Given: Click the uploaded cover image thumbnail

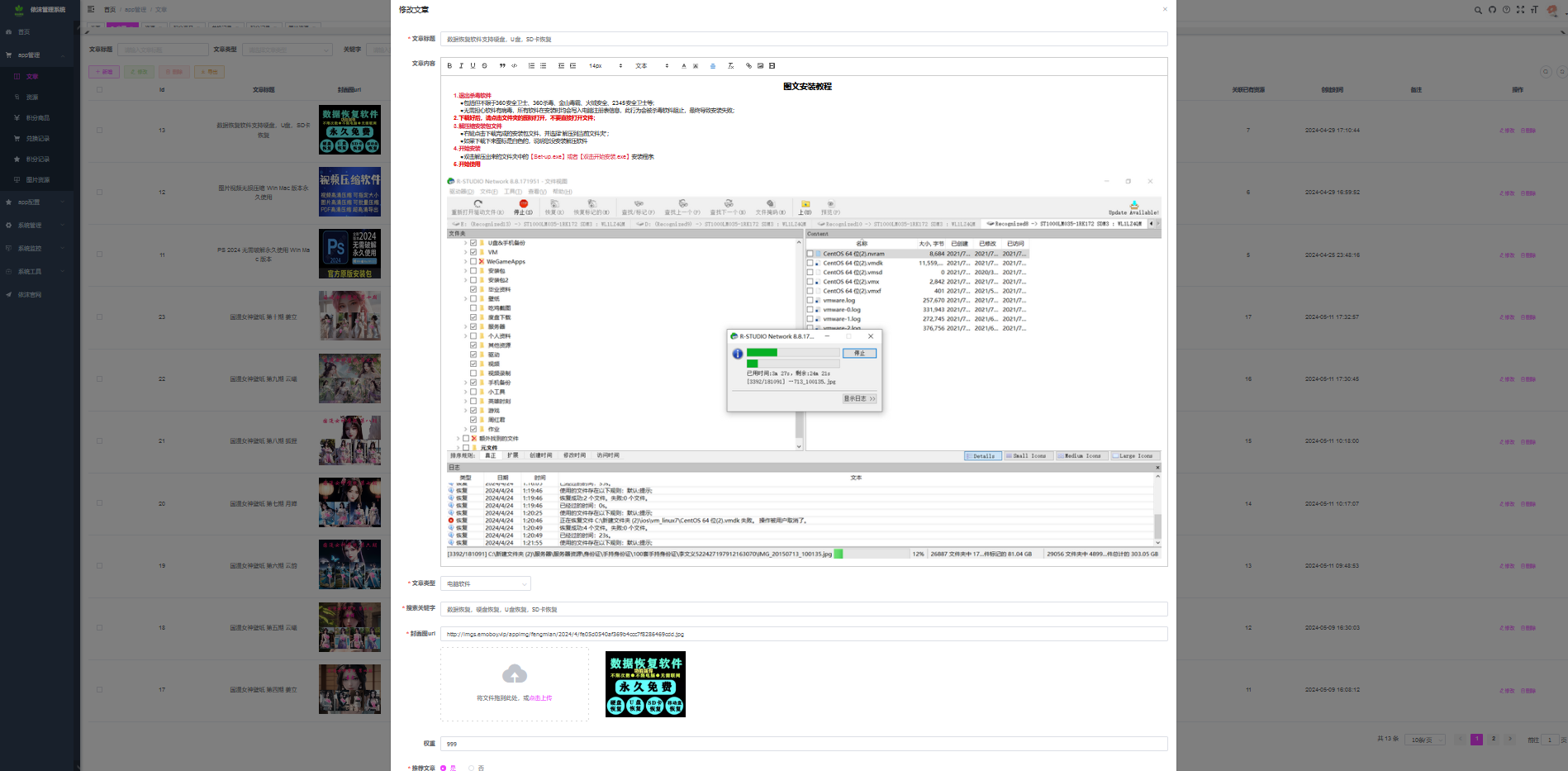Looking at the screenshot, I should pyautogui.click(x=645, y=684).
